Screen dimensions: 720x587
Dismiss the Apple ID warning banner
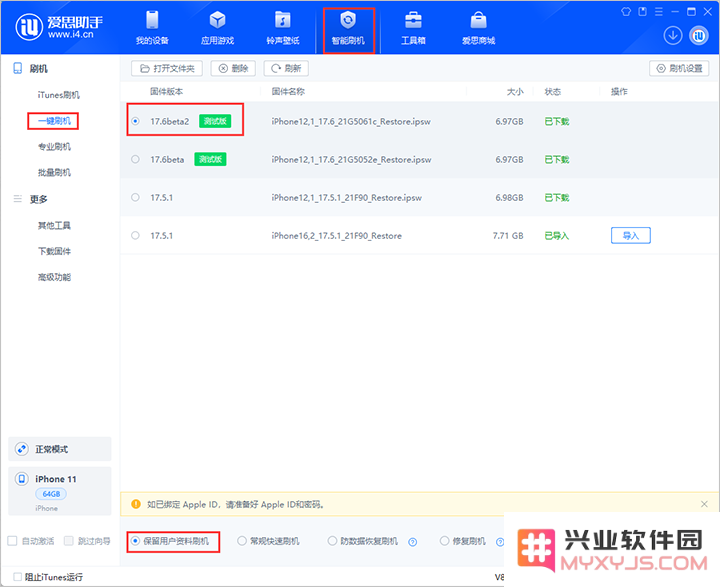click(x=704, y=504)
